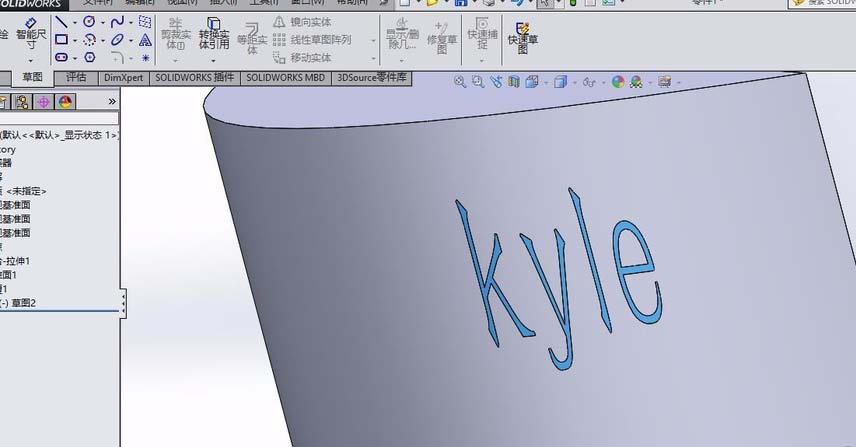
Task: Select the blue "kyle" sketch text
Action: pyautogui.click(x=560, y=278)
